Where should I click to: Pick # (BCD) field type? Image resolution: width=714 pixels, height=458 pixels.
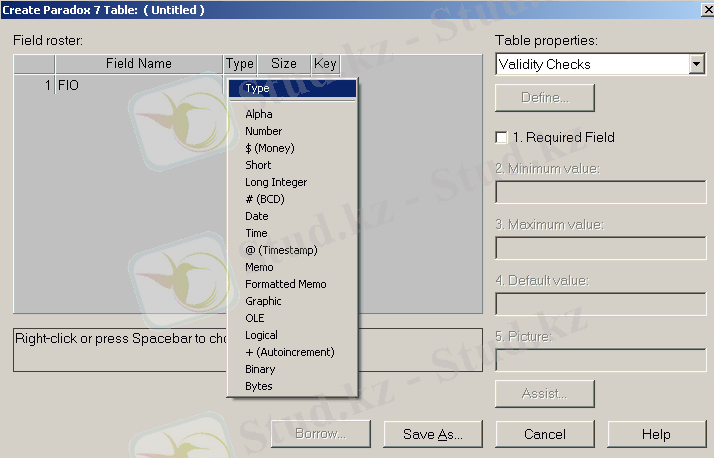292,199
